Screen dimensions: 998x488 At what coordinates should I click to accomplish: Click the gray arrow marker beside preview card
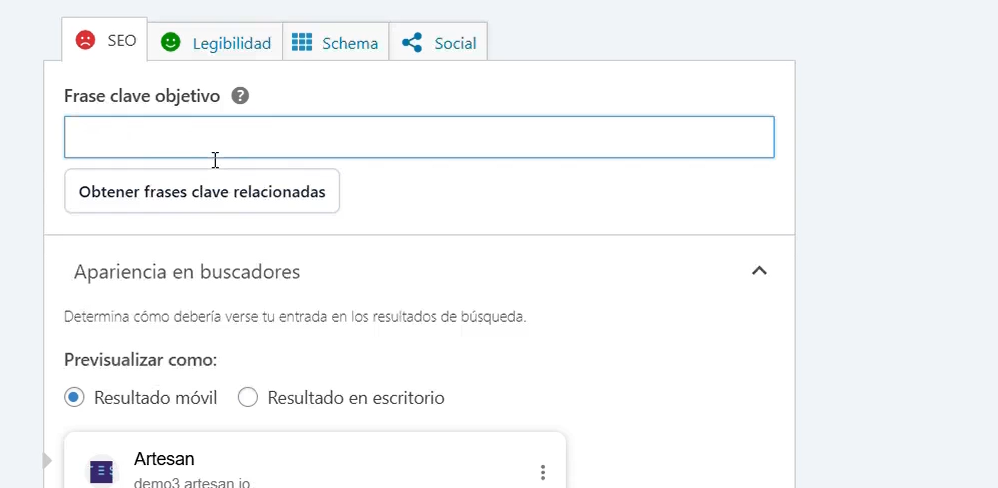pos(47,460)
